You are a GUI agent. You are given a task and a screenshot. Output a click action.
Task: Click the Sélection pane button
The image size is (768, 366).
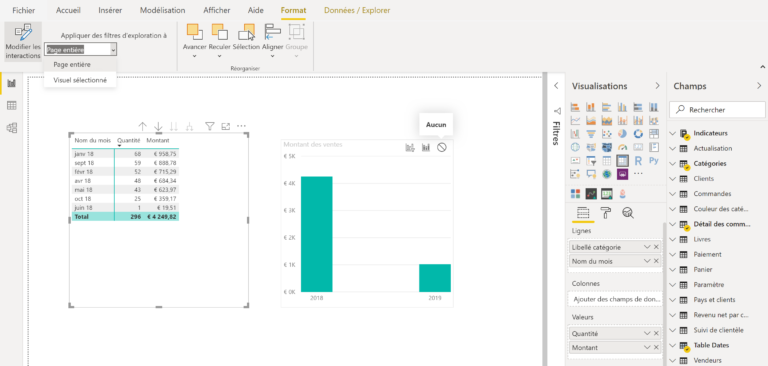(x=246, y=37)
